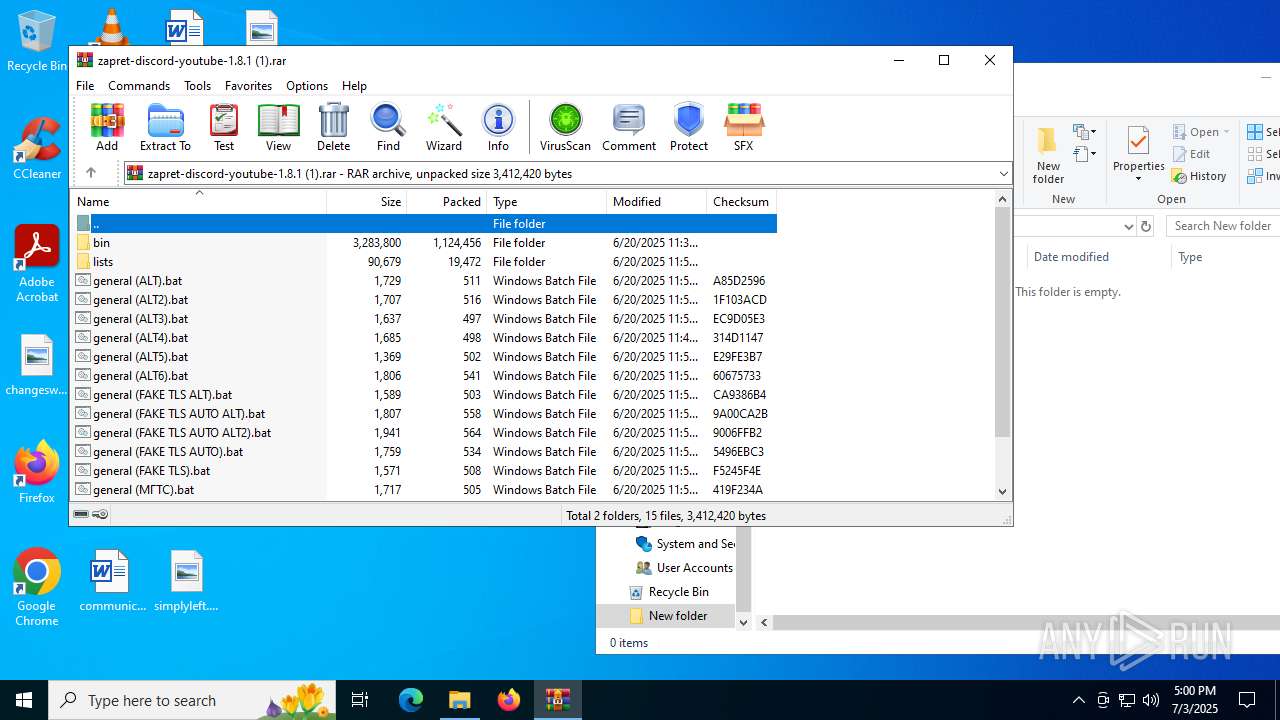
Task: Open the Help menu
Action: [x=354, y=86]
